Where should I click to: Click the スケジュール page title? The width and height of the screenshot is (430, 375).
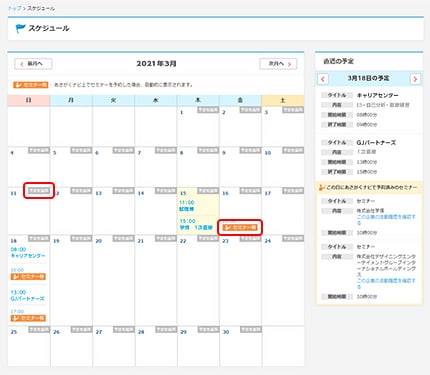pyautogui.click(x=49, y=28)
